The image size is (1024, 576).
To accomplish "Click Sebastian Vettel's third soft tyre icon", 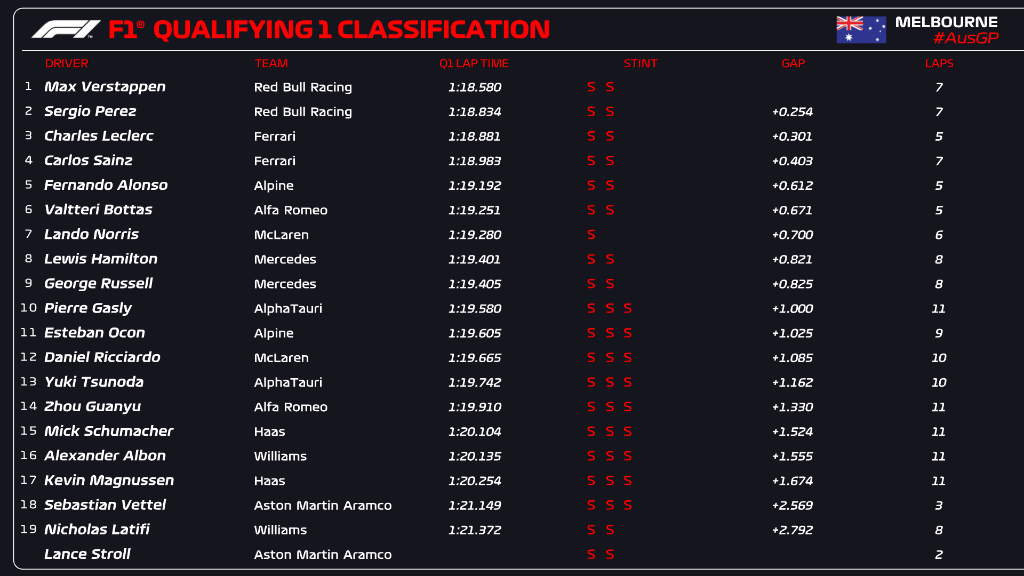I will coord(628,505).
